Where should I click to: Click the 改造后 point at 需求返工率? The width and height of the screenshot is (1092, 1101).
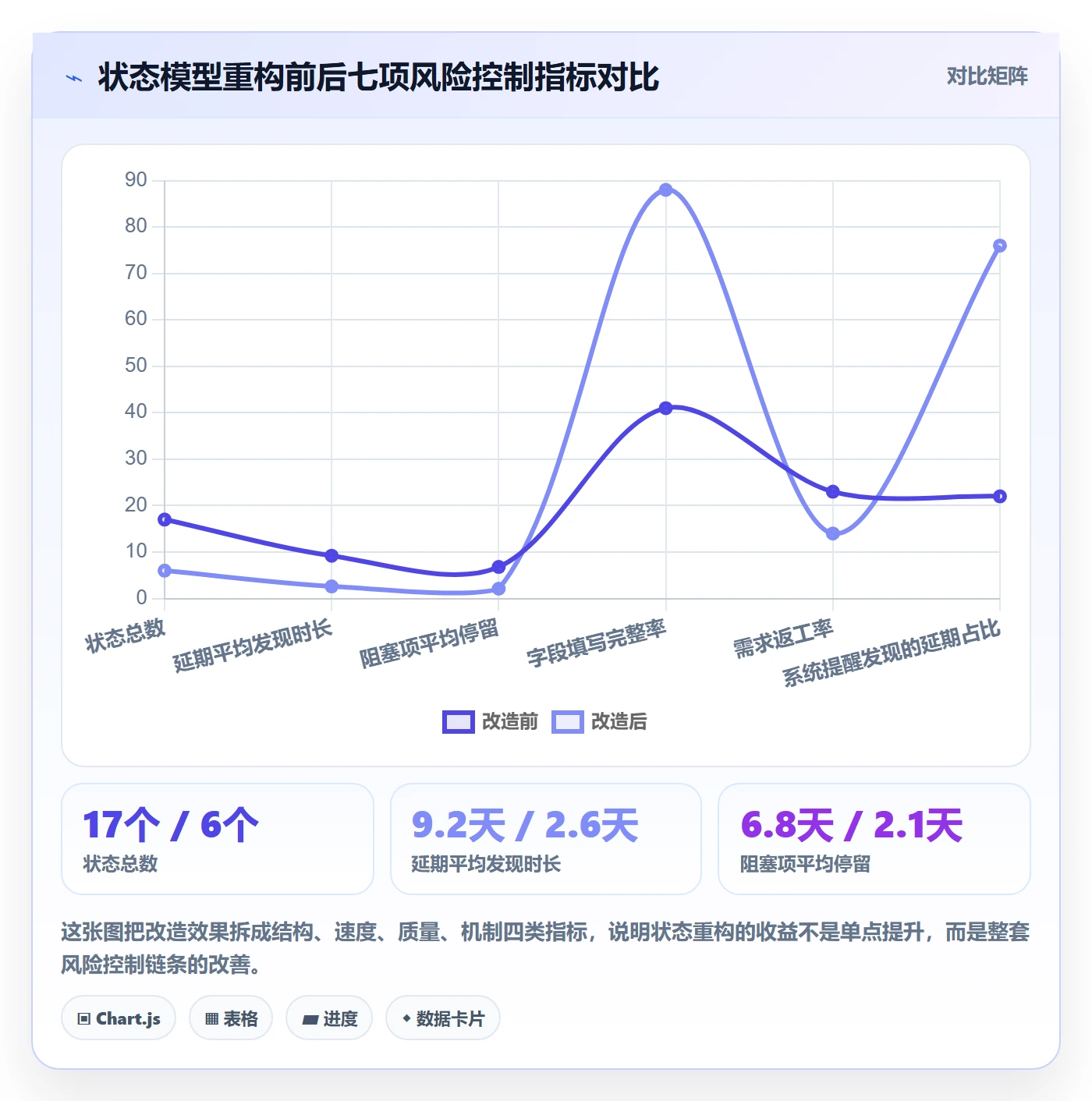pyautogui.click(x=833, y=534)
